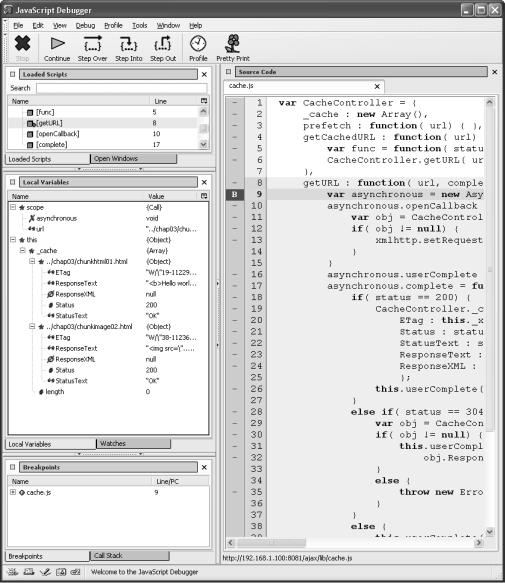Screen dimensions: 505x583
Task: Toggle the breakpoint B marker on line 9
Action: tap(235, 194)
